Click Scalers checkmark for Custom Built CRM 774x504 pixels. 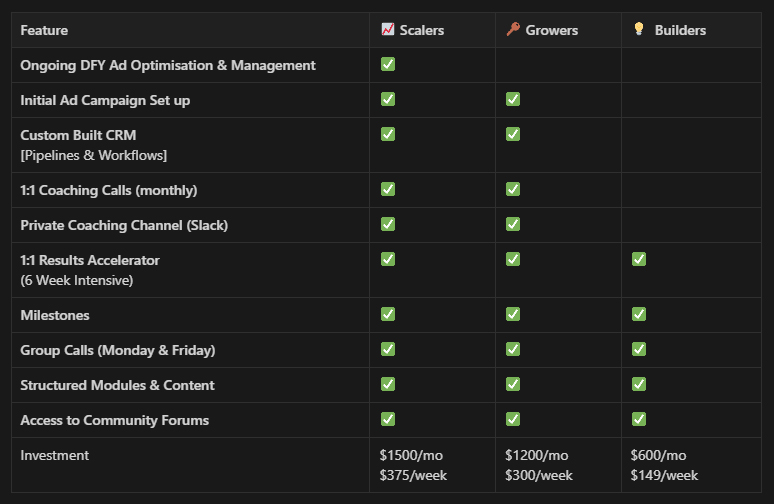click(388, 134)
